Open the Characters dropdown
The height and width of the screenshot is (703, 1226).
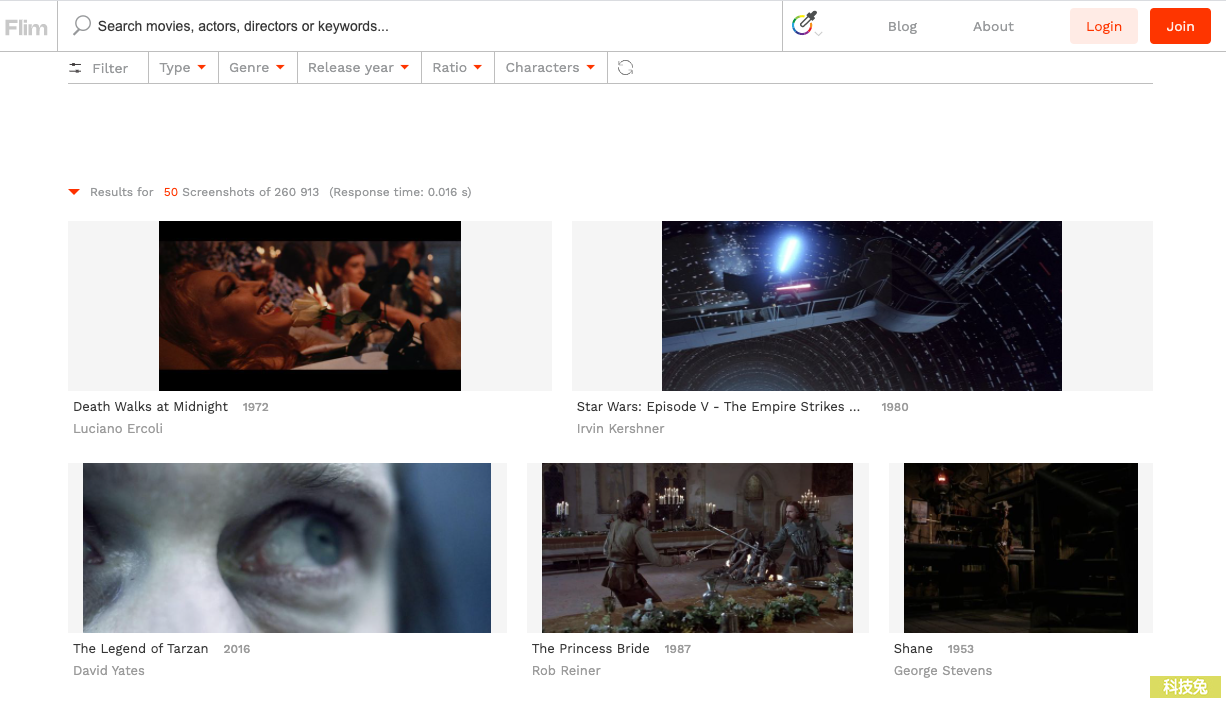click(x=550, y=68)
